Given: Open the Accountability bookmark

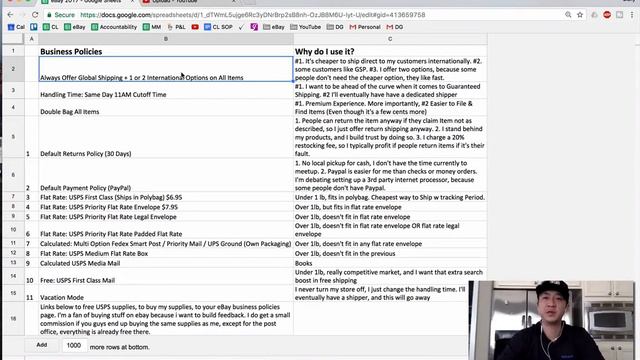Looking at the screenshot, I should click(114, 27).
